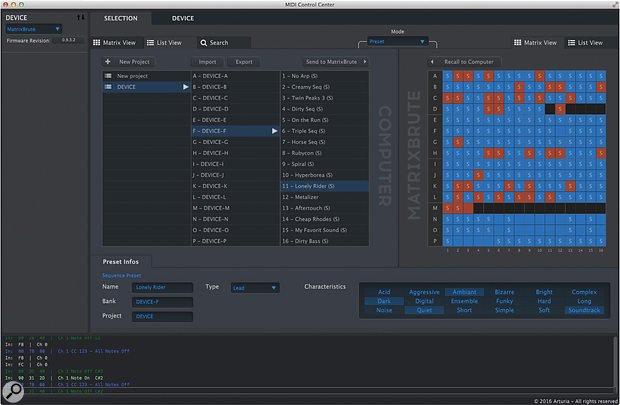The width and height of the screenshot is (620, 405).
Task: Click the preset Name field
Action: 163,287
